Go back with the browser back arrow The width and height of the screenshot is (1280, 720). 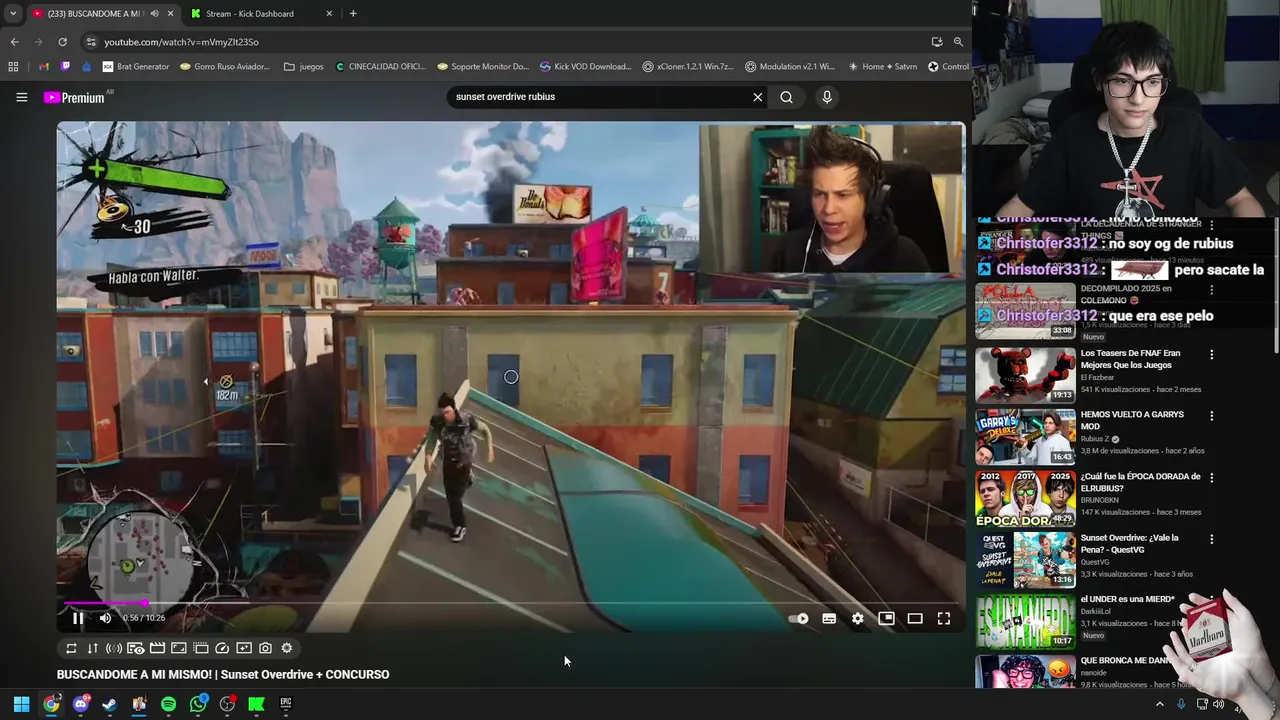[14, 42]
